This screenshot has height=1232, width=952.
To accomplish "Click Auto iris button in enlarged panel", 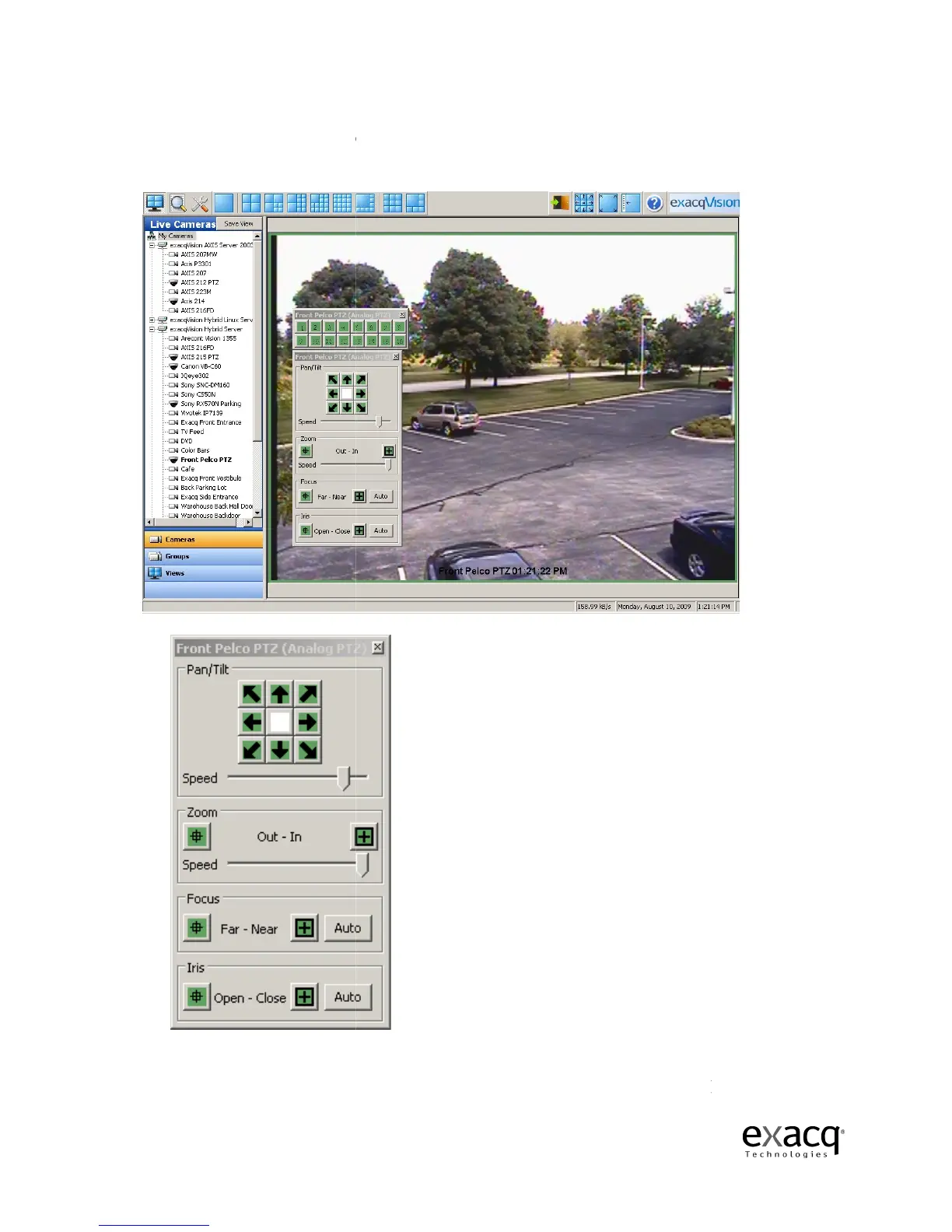I will (348, 996).
